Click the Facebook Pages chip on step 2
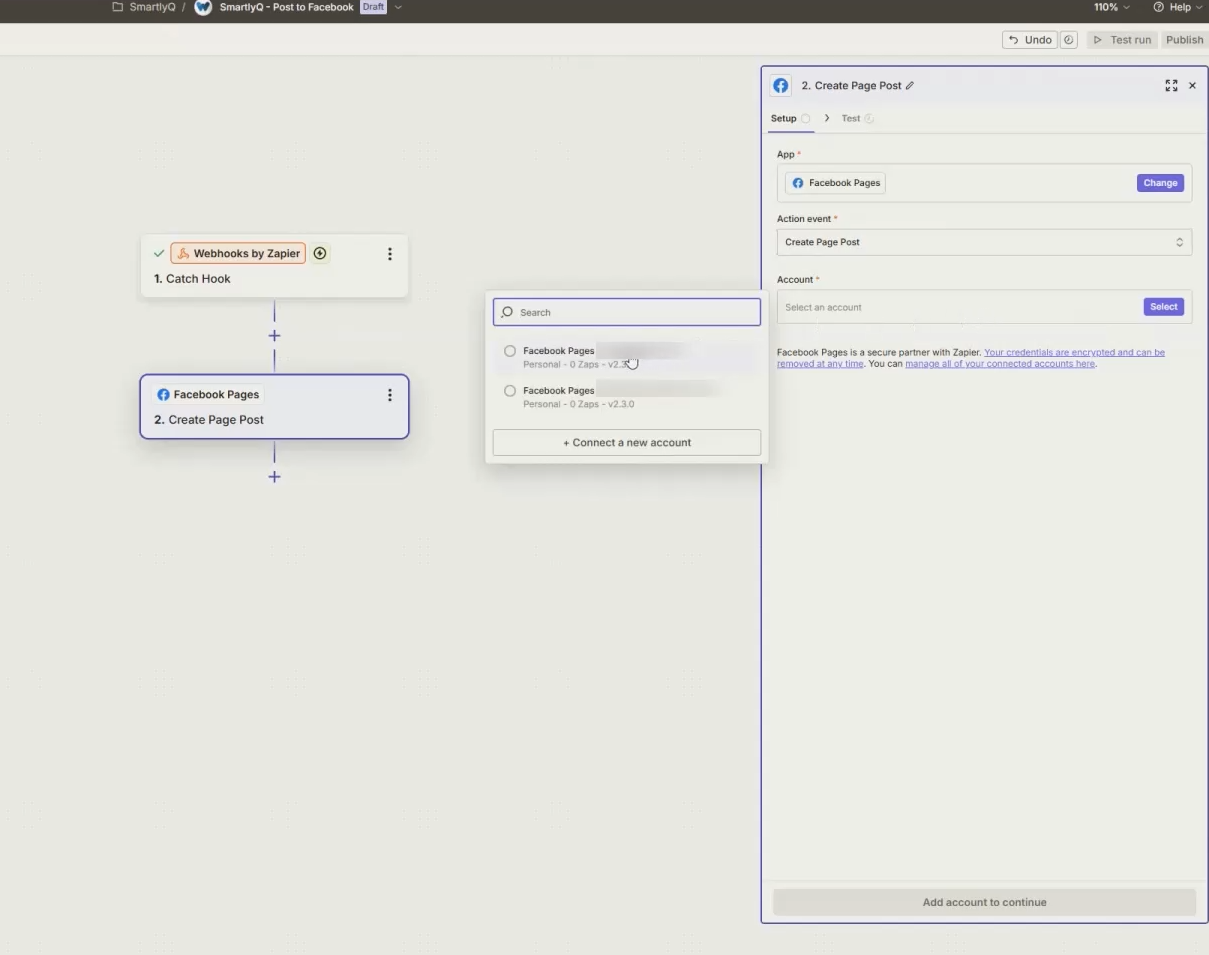 [x=208, y=395]
